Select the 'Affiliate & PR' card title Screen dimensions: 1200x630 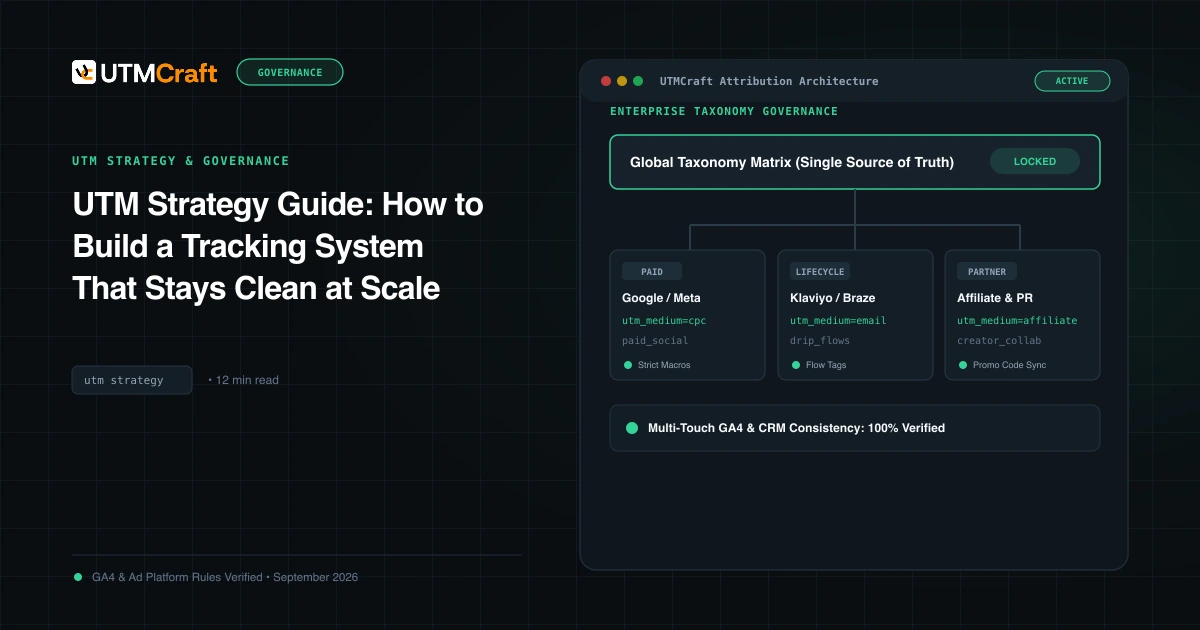point(997,298)
